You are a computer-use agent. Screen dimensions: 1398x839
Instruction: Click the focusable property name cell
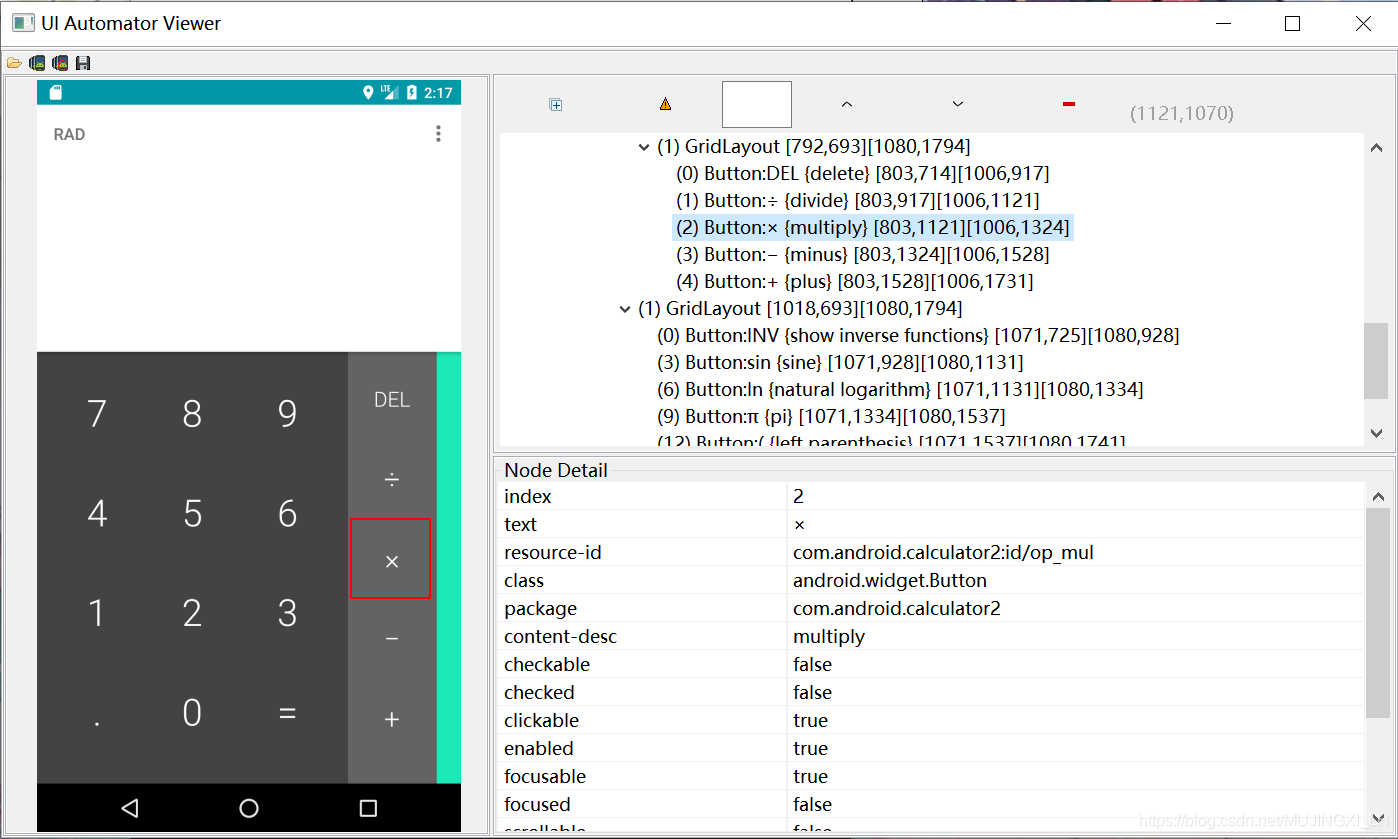pyautogui.click(x=642, y=776)
